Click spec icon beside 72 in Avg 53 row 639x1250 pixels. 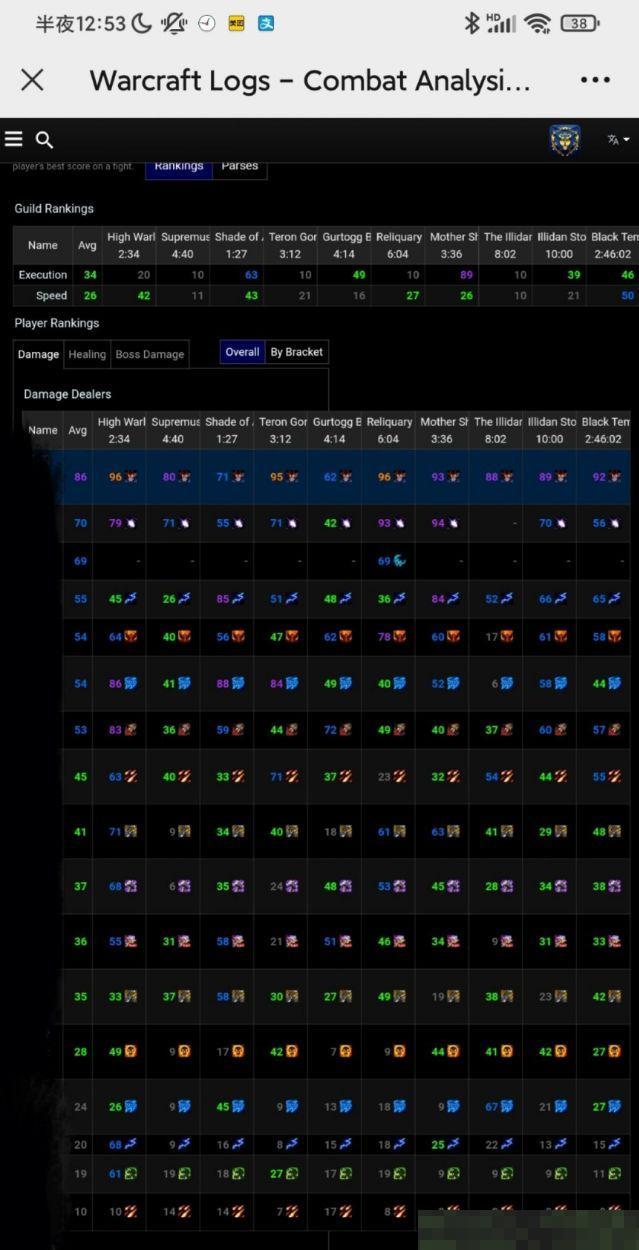345,730
